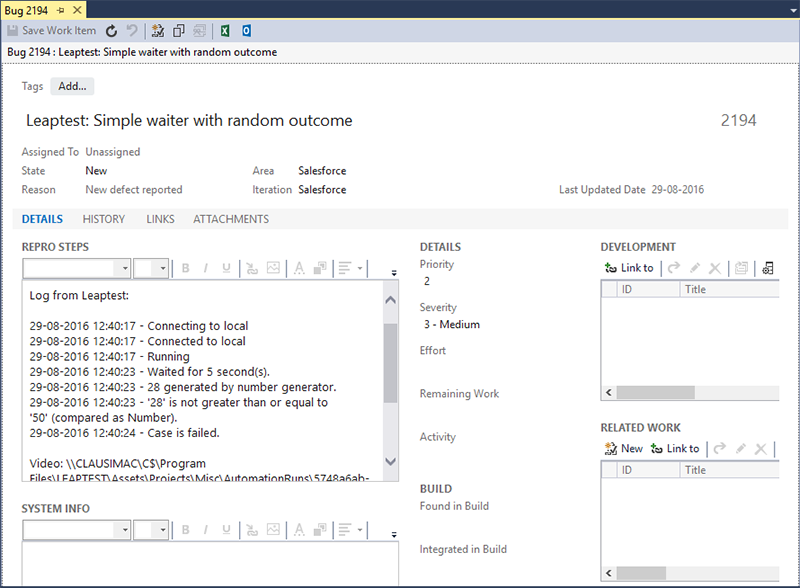The width and height of the screenshot is (800, 588).
Task: Toggle Italic in Repro Steps editor
Action: (206, 268)
